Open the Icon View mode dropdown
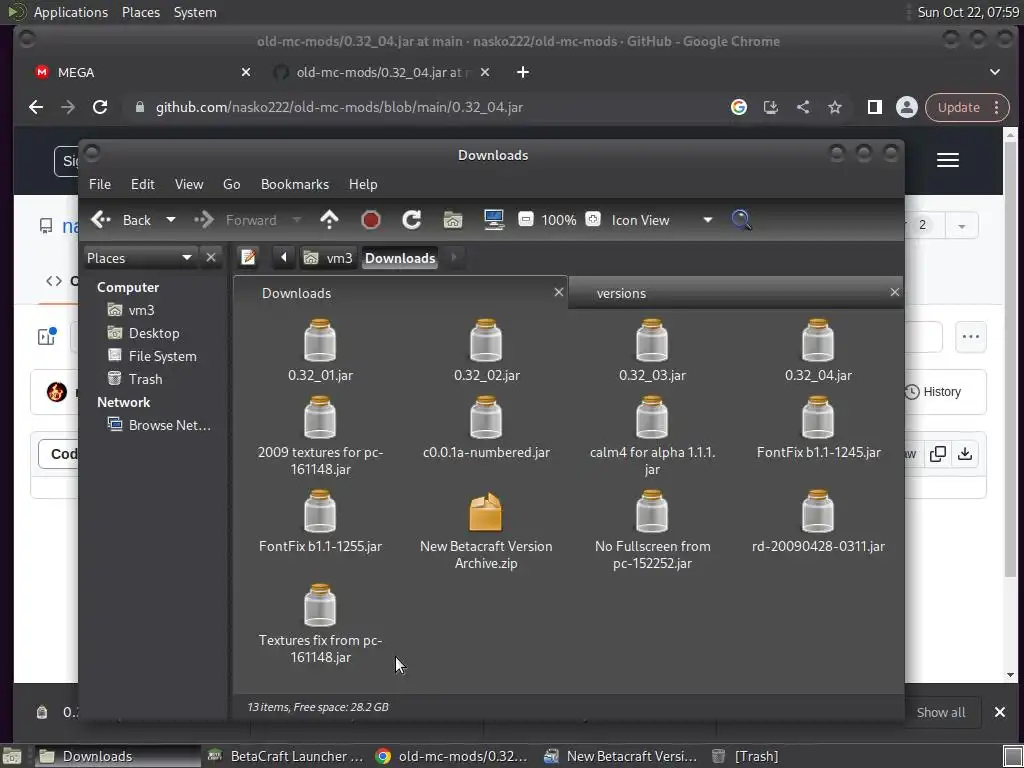 tap(661, 220)
